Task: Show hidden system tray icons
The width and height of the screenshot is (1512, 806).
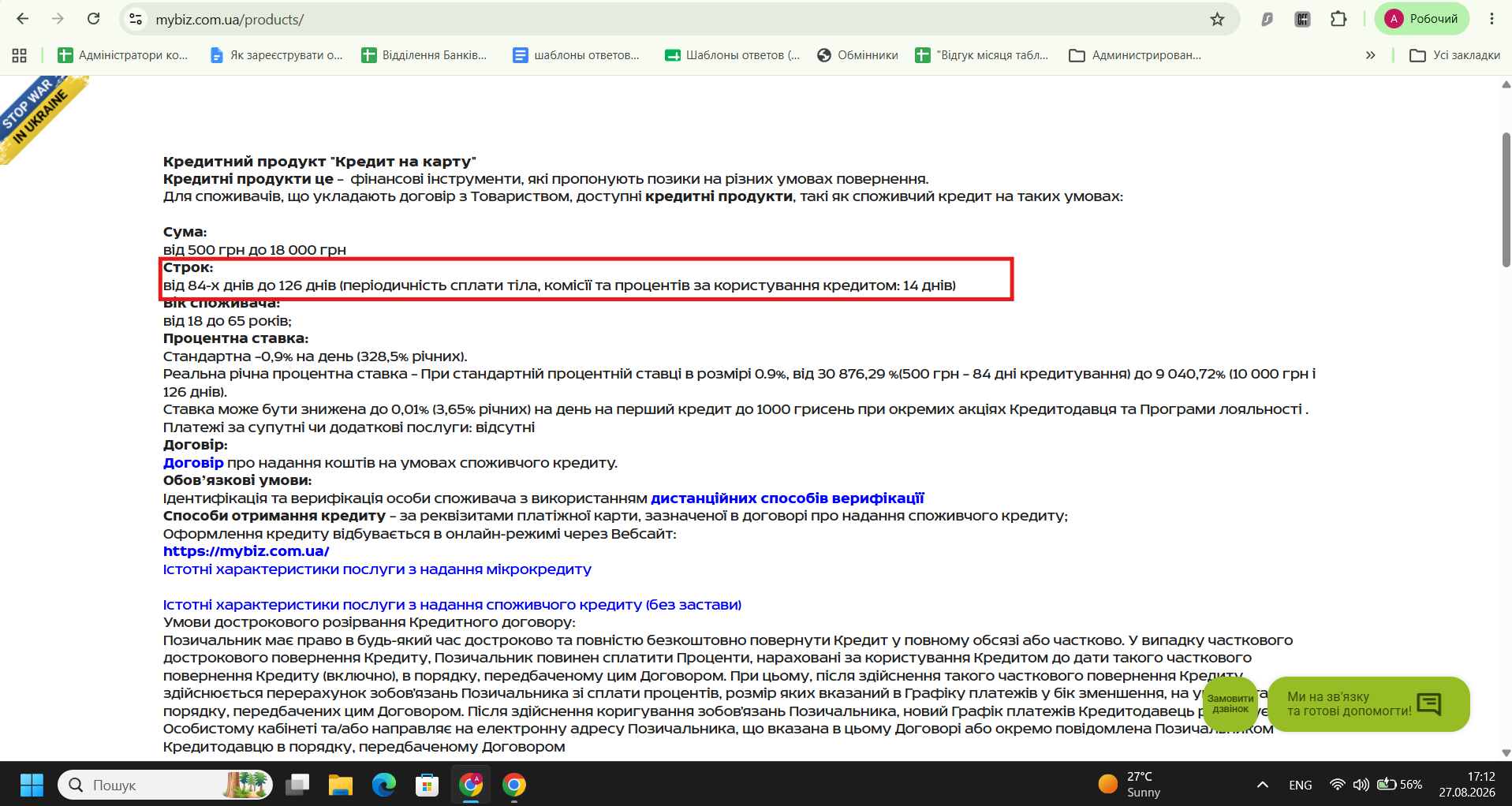Action: coord(1263,785)
